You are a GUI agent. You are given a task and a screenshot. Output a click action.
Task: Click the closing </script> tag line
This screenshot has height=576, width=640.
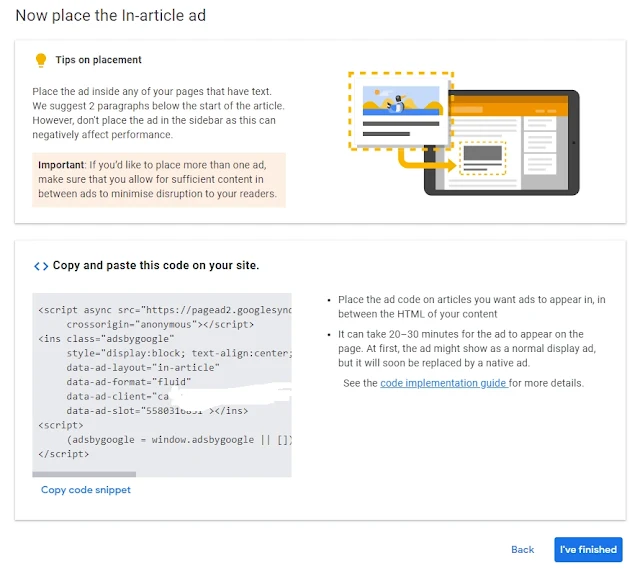[63, 454]
